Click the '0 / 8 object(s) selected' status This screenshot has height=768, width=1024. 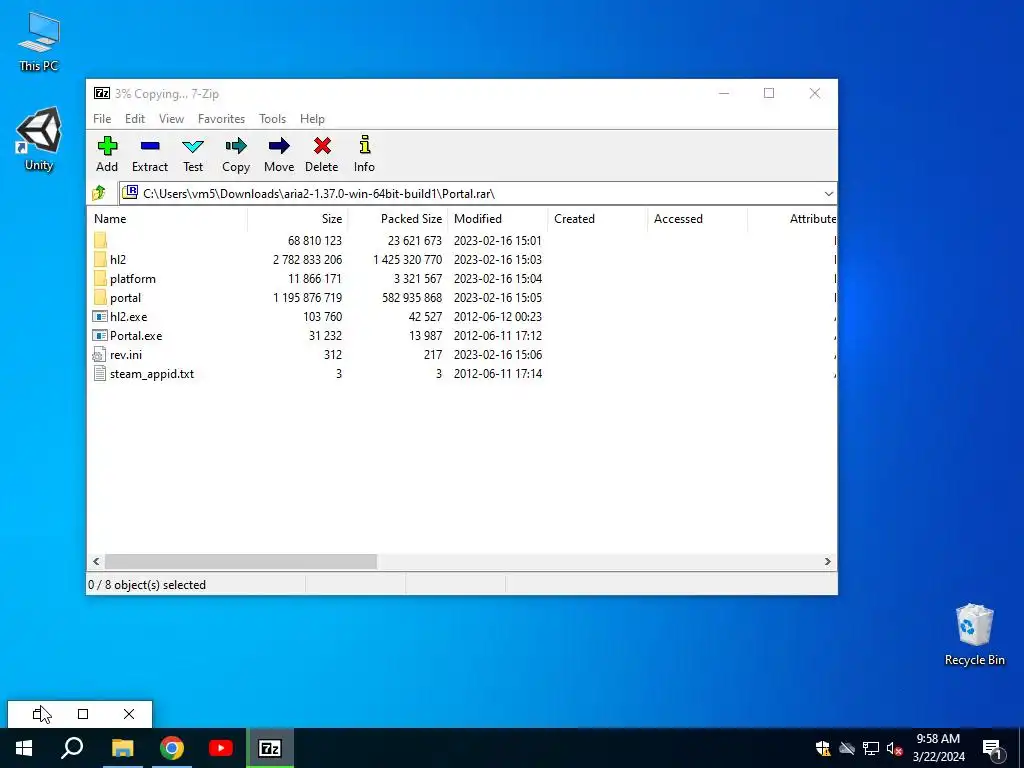[x=147, y=584]
